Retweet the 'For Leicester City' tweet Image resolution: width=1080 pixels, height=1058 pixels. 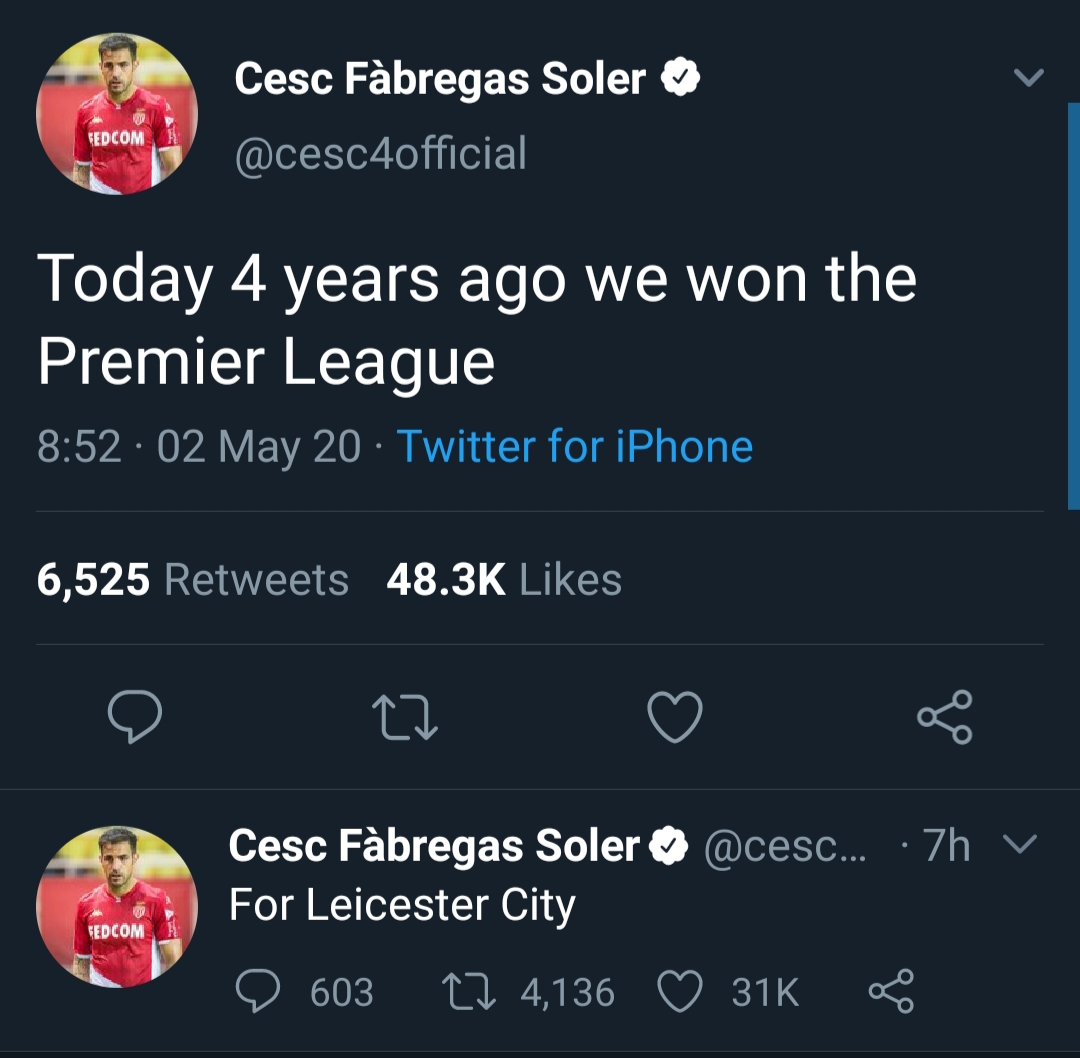point(468,991)
